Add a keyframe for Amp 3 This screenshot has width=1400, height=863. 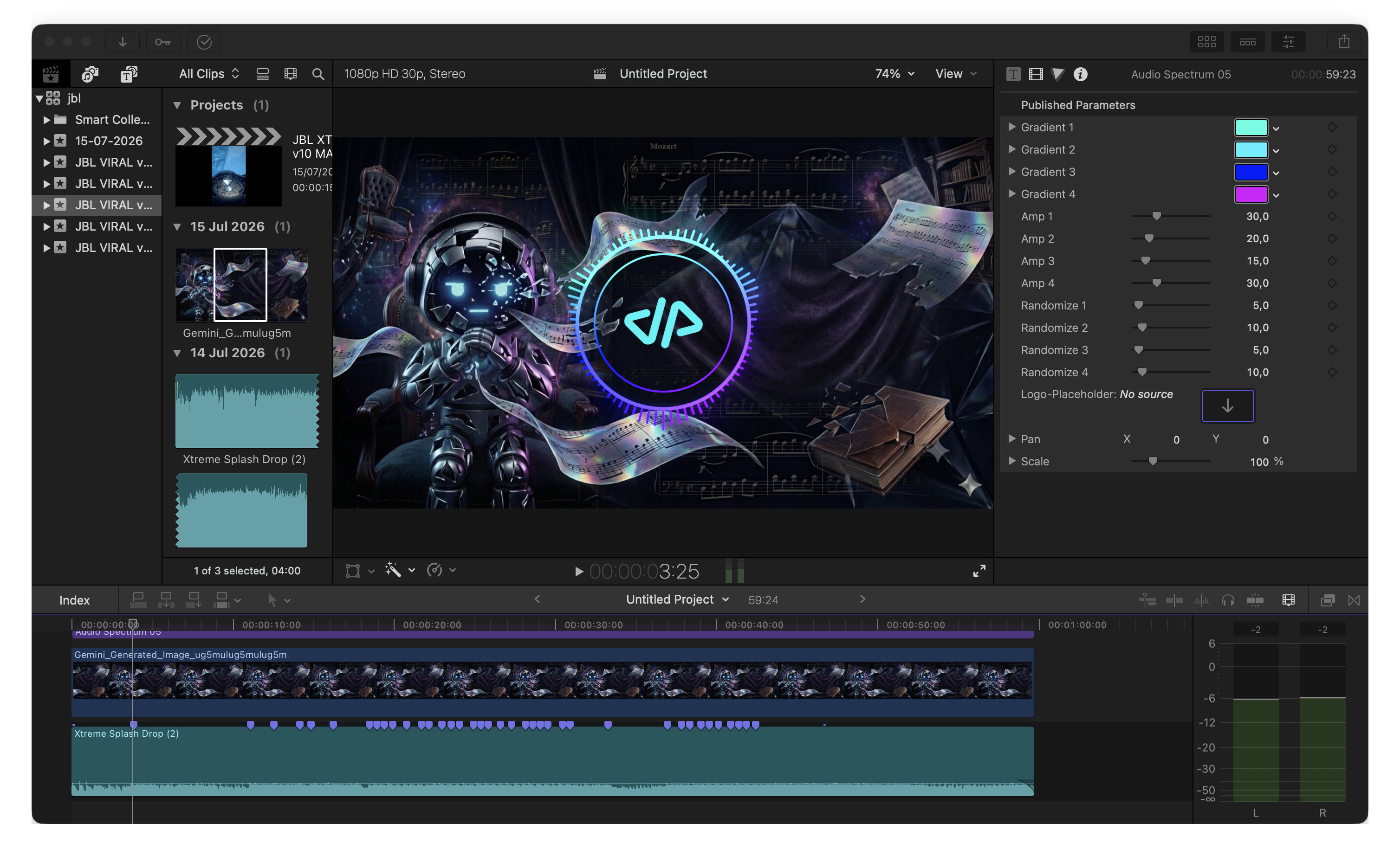1331,261
